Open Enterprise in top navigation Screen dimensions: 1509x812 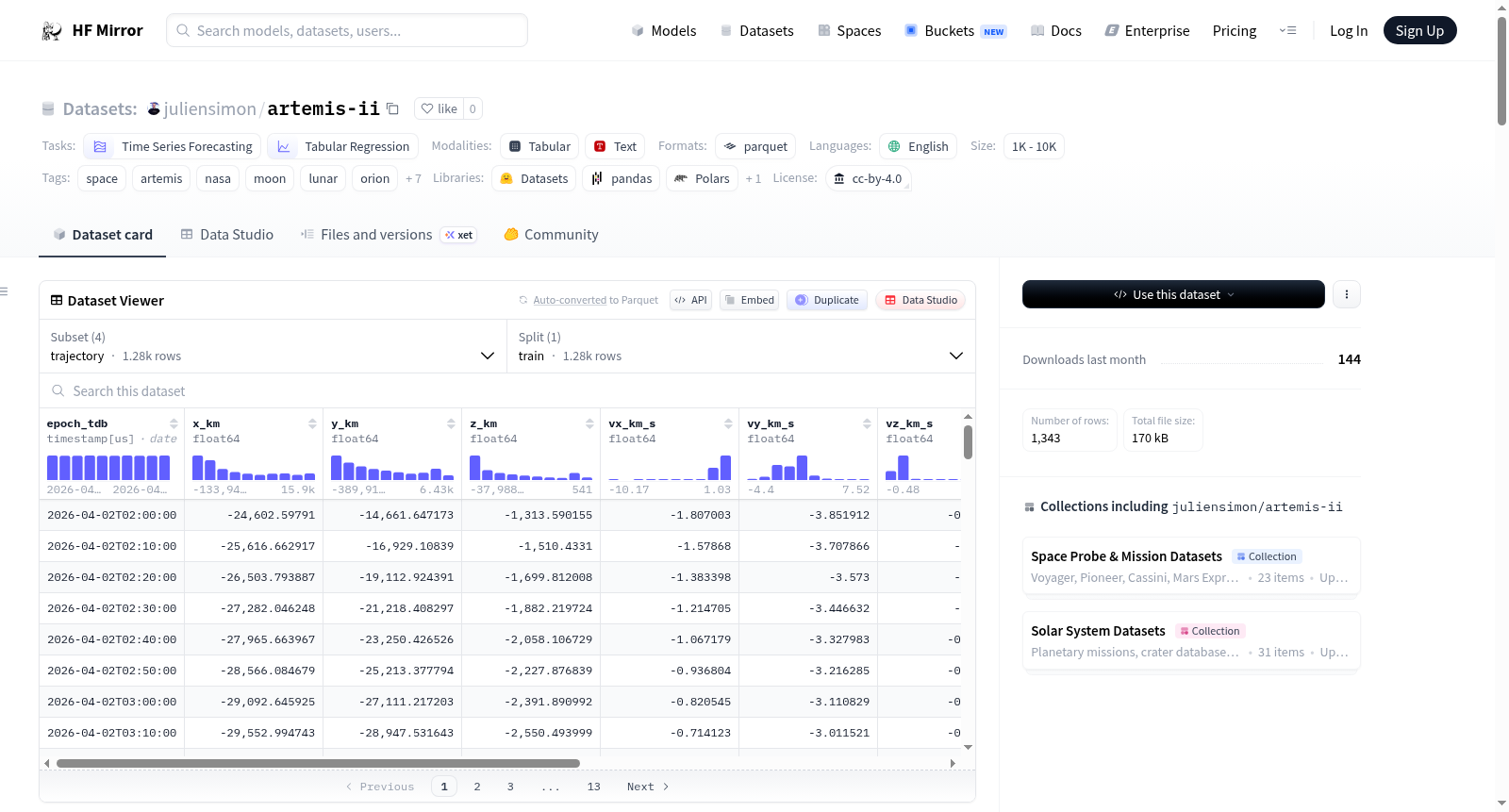pos(1147,31)
